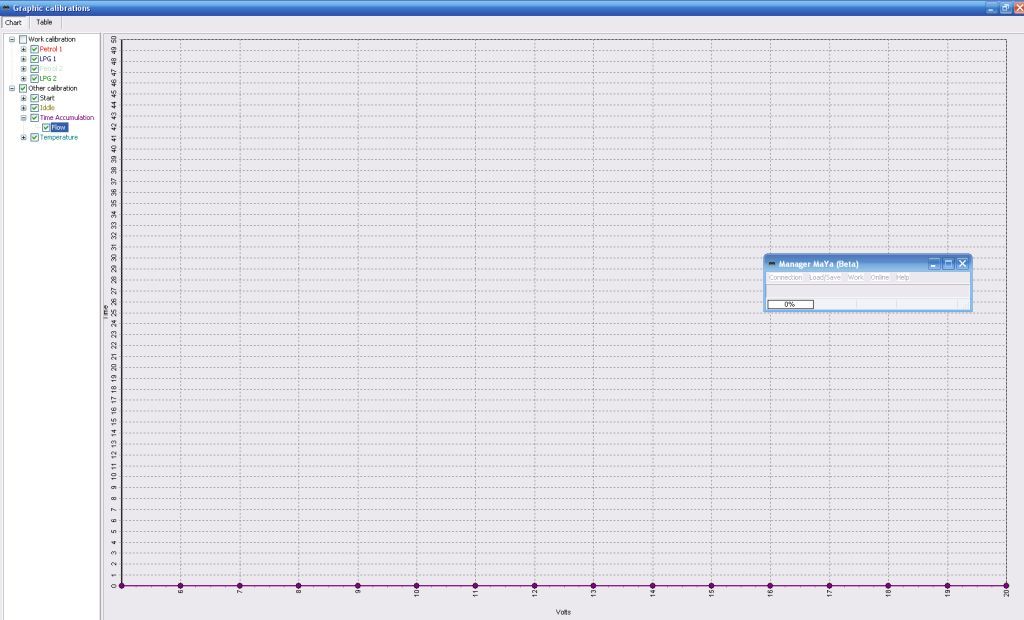The height and width of the screenshot is (620, 1024).
Task: Open Online menu in Manager MaYa
Action: [880, 278]
